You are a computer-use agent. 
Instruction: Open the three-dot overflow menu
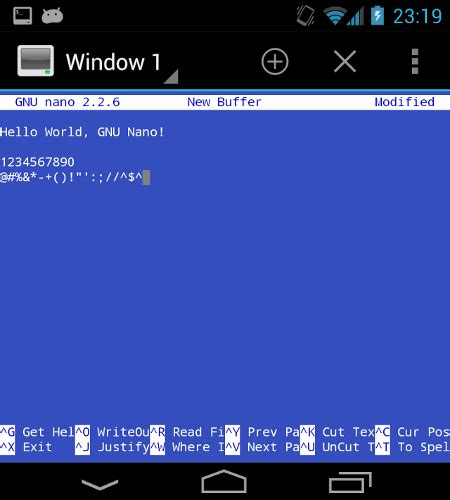click(415, 62)
